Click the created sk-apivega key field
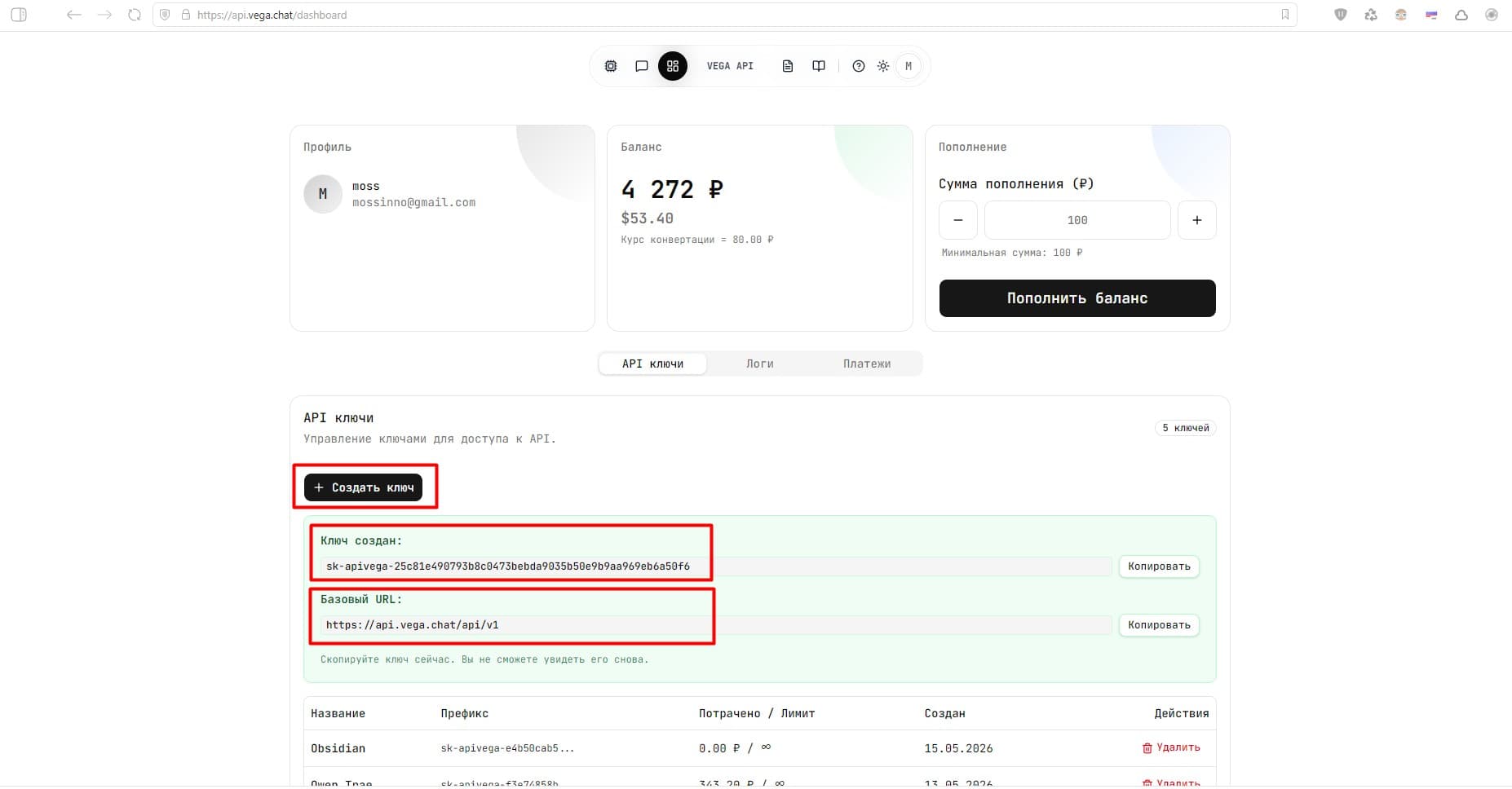The height and width of the screenshot is (789, 1512). point(715,566)
